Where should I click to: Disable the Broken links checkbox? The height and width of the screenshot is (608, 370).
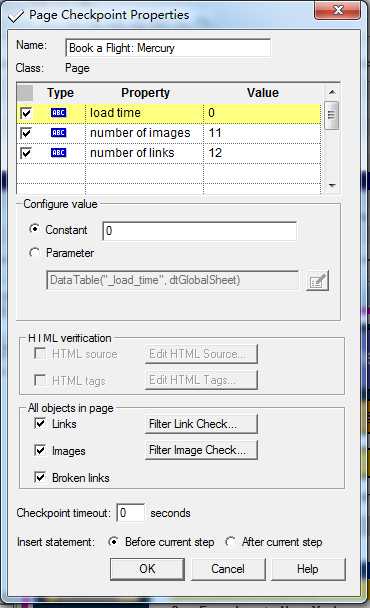click(x=40, y=477)
